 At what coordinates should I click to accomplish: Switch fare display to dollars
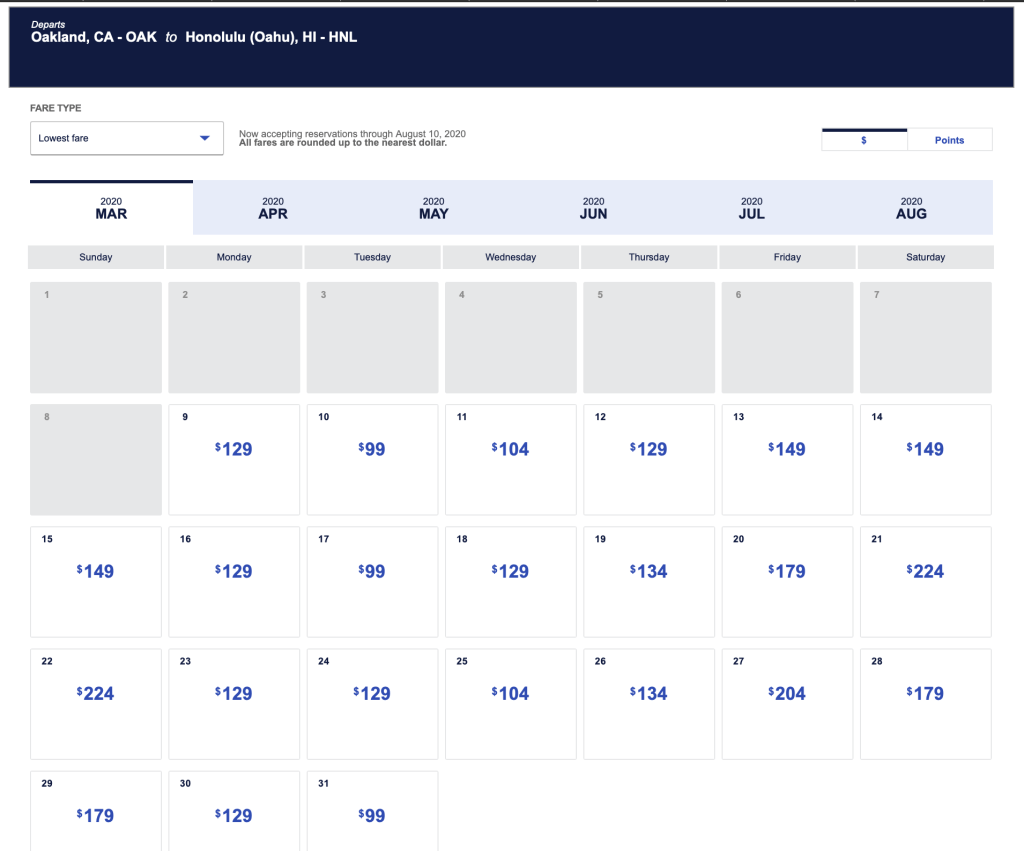pos(864,140)
